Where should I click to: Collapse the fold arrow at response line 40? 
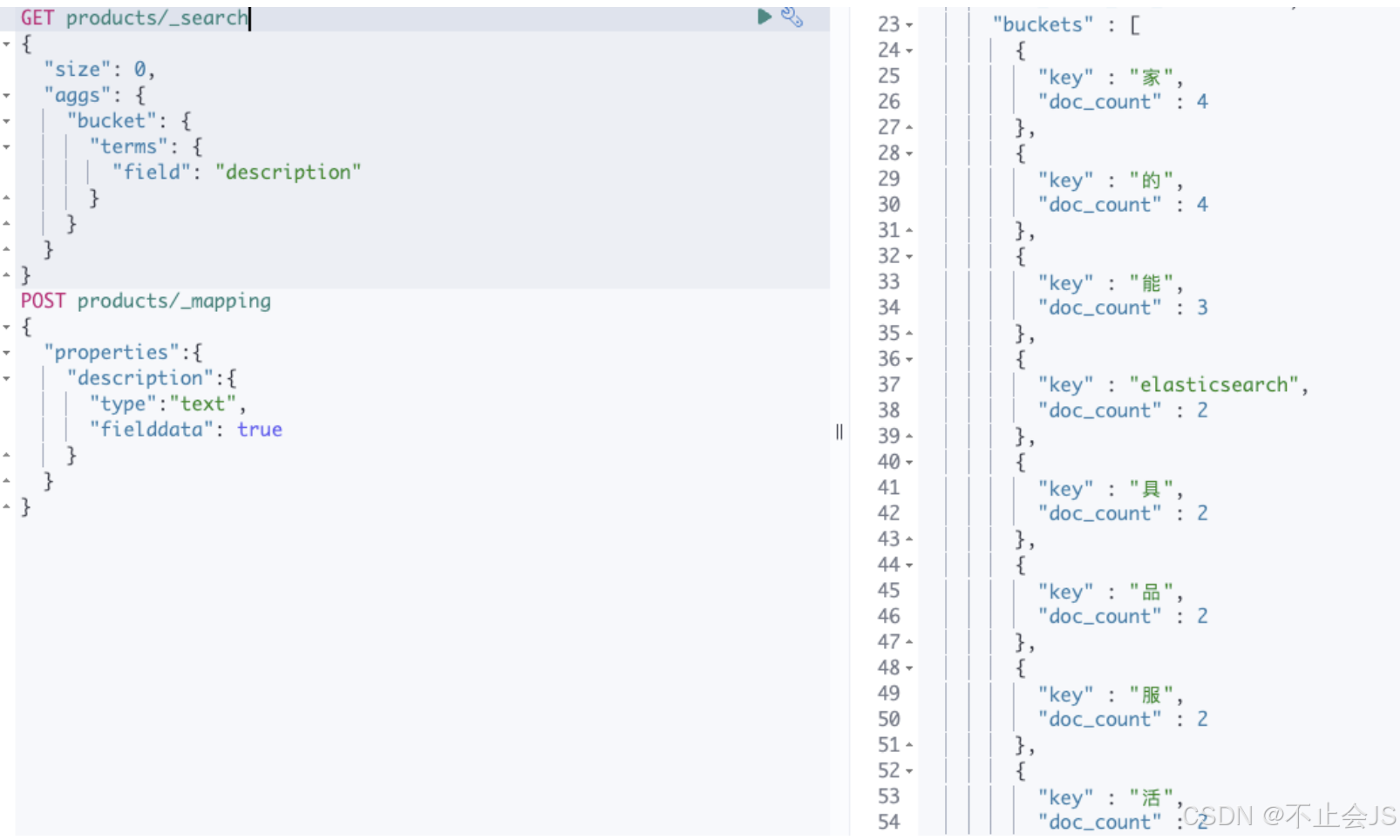(909, 462)
